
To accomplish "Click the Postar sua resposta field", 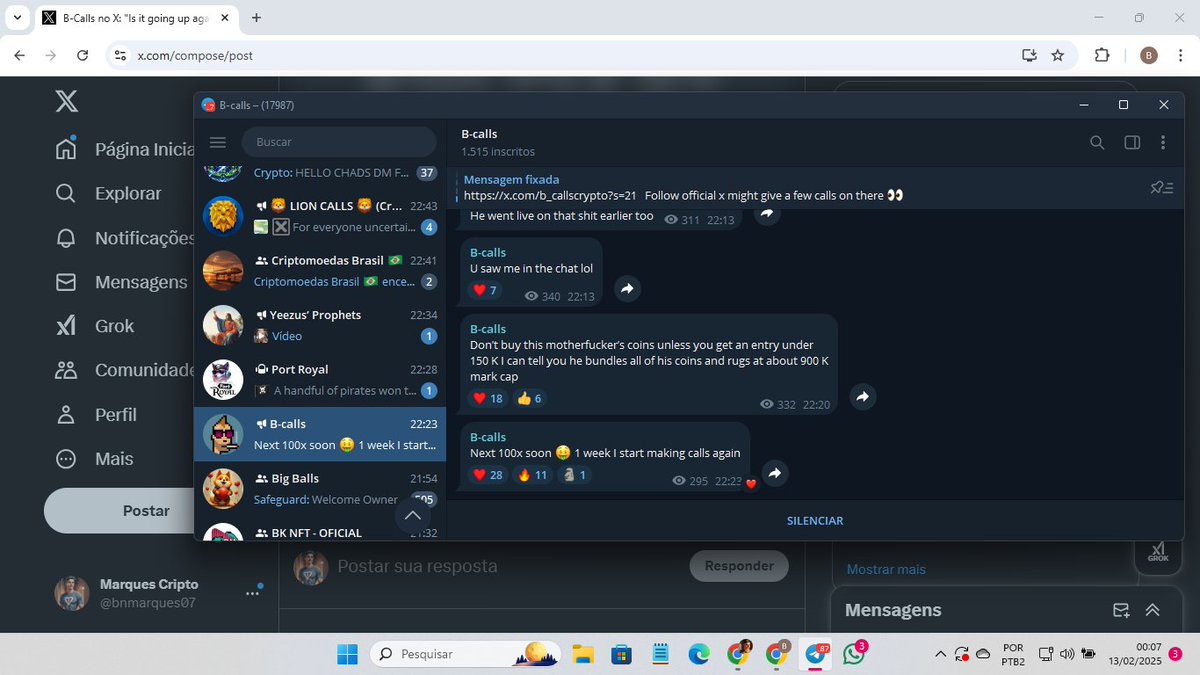I will (x=417, y=566).
